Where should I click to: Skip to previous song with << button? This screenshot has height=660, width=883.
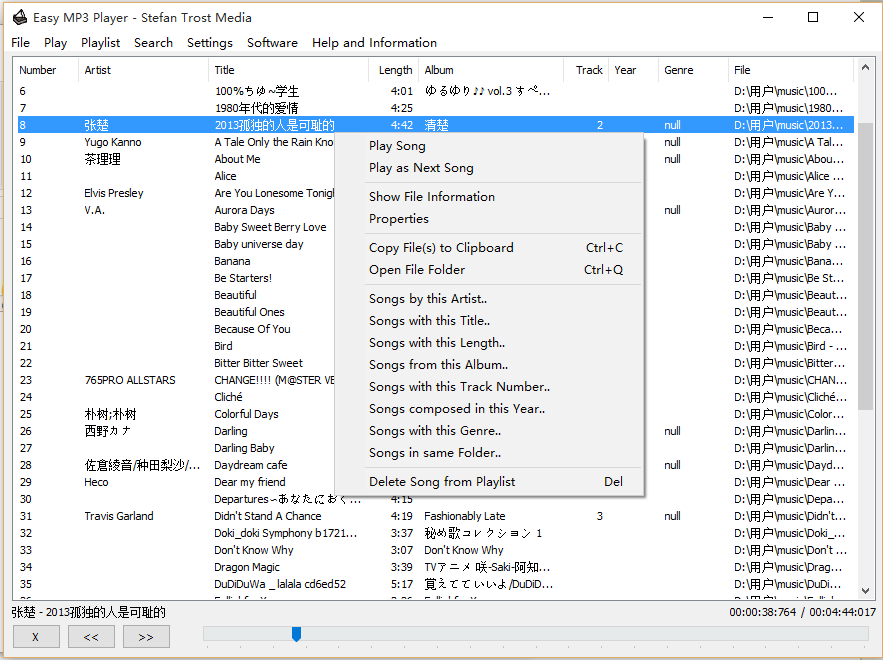coord(91,636)
